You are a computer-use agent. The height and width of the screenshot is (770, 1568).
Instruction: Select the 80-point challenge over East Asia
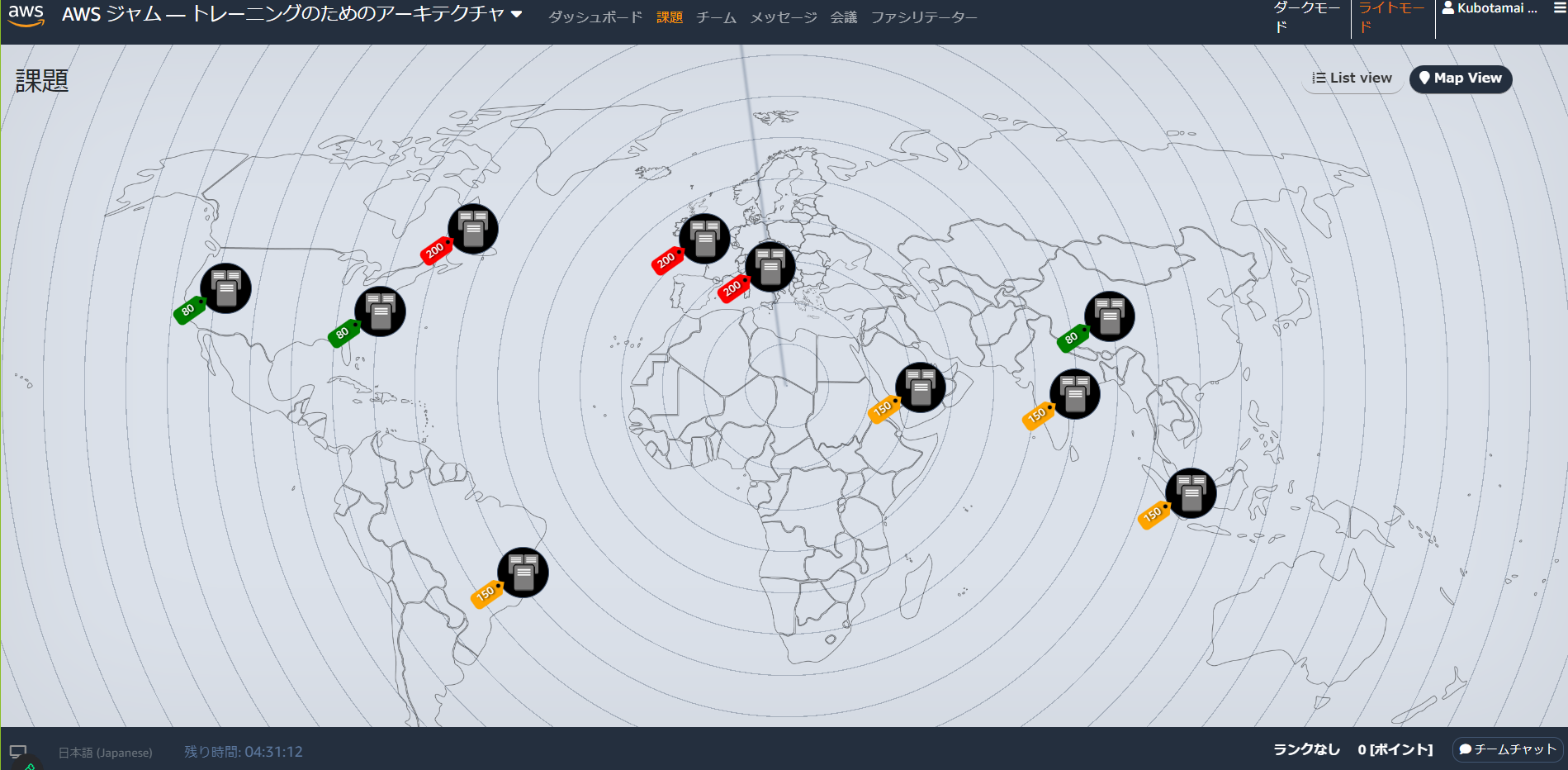tap(1110, 316)
